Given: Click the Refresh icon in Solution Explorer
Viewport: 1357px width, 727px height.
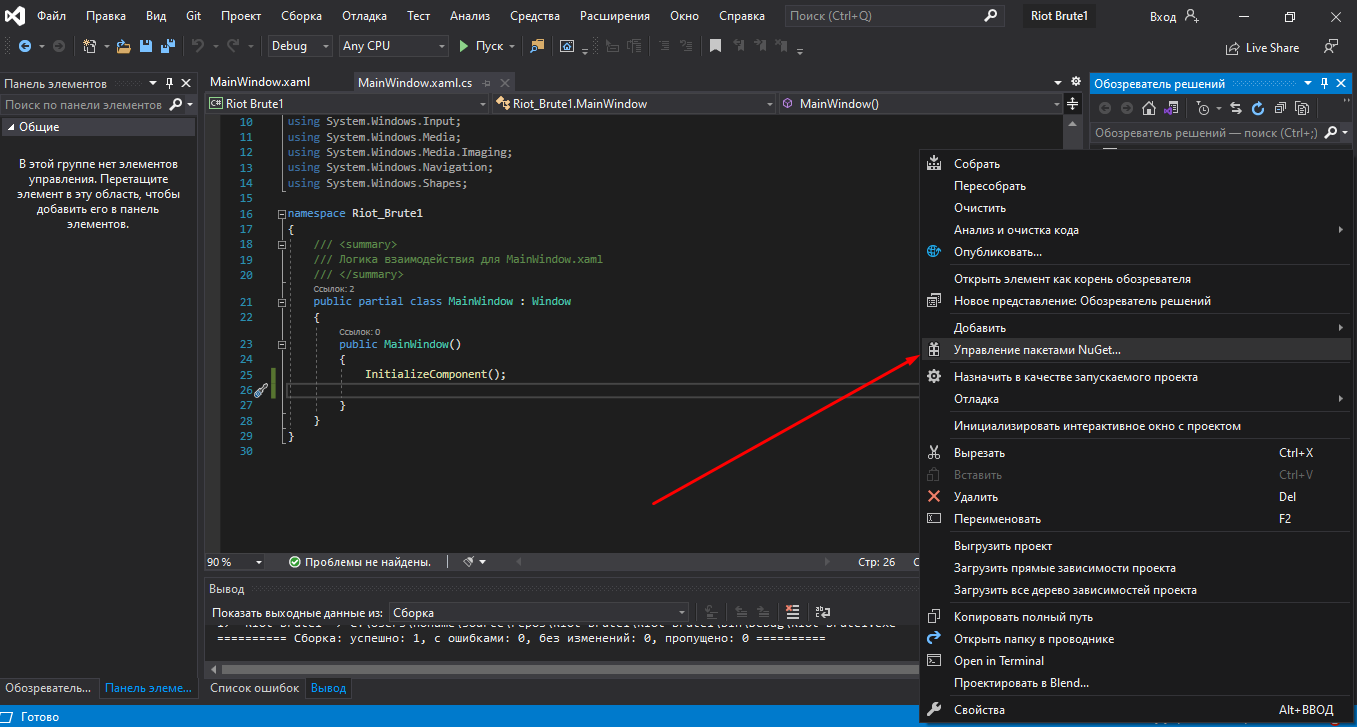Looking at the screenshot, I should [x=1257, y=108].
